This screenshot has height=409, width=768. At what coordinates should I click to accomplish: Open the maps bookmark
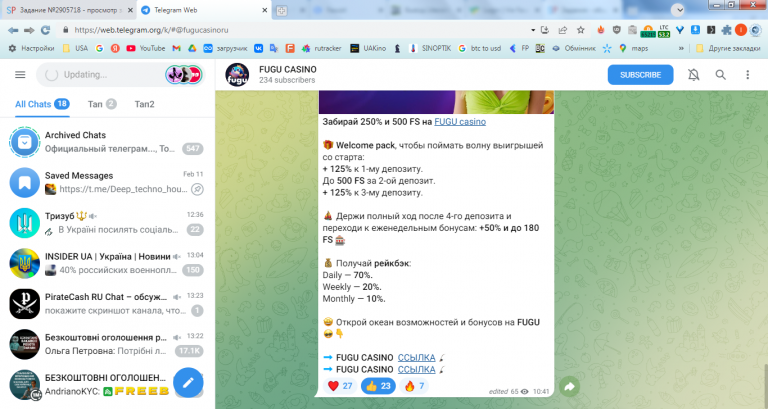coord(633,48)
